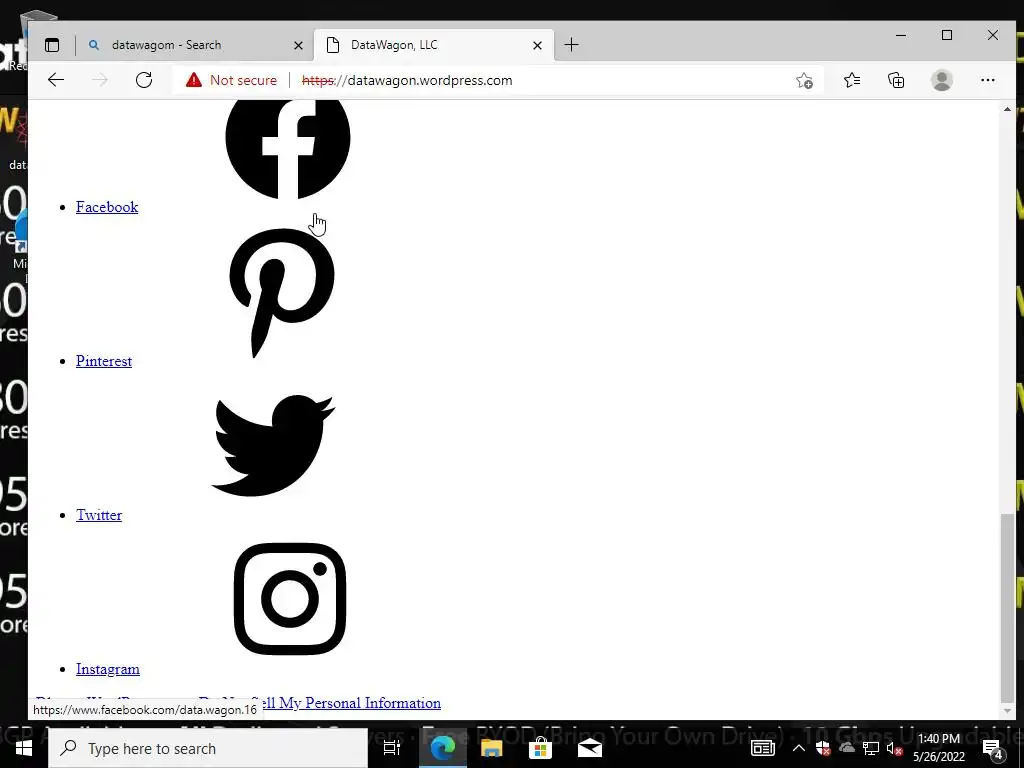Click the large Facebook logo icon
Image resolution: width=1024 pixels, height=768 pixels.
(x=287, y=149)
